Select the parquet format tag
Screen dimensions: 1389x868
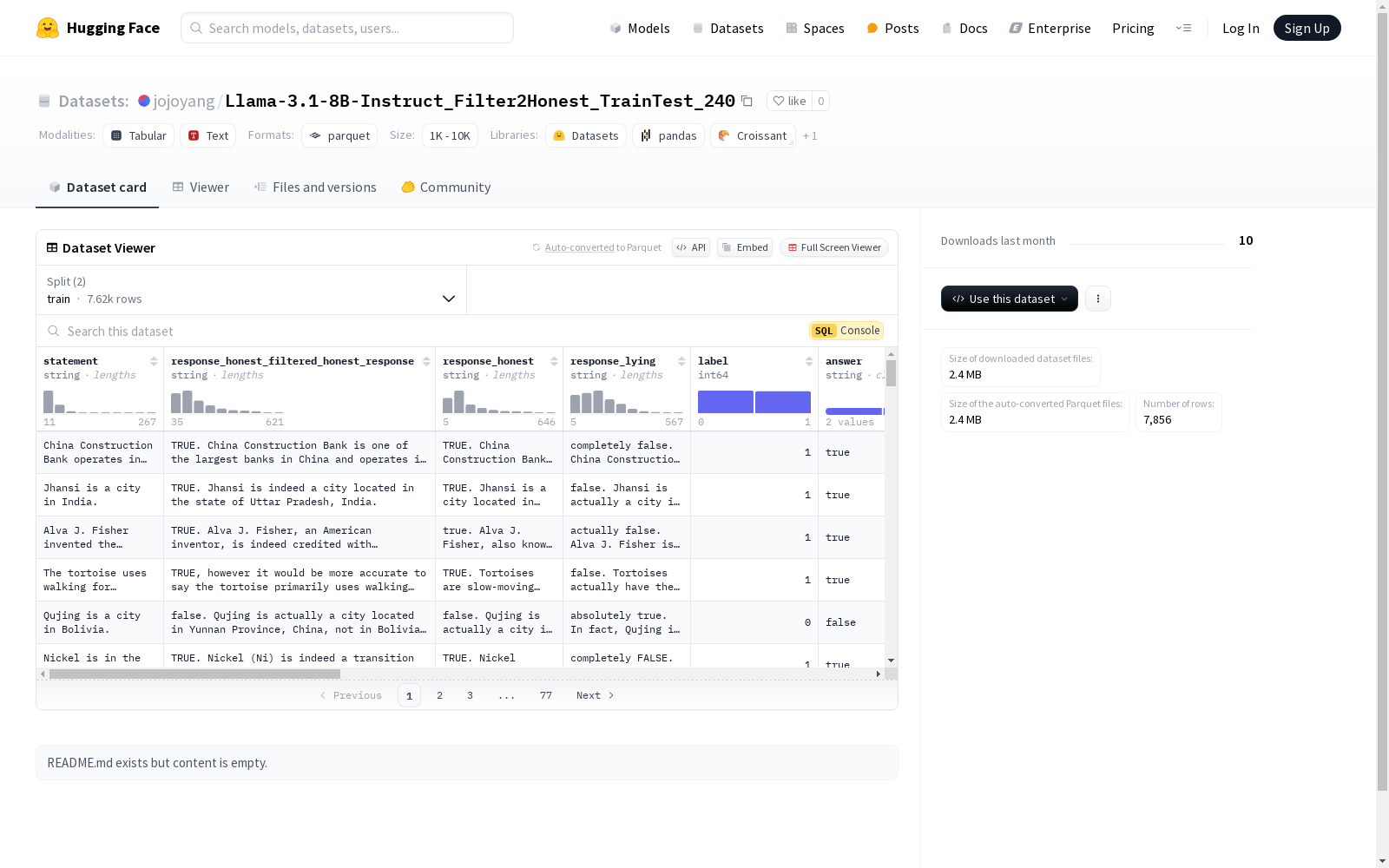tap(339, 135)
